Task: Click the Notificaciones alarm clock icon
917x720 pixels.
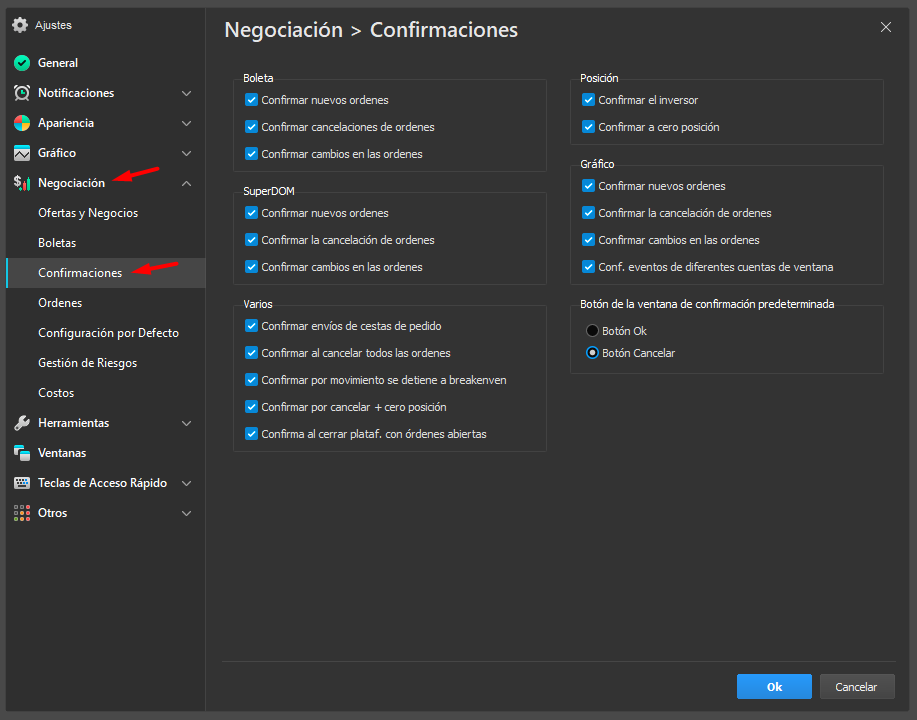Action: point(22,93)
